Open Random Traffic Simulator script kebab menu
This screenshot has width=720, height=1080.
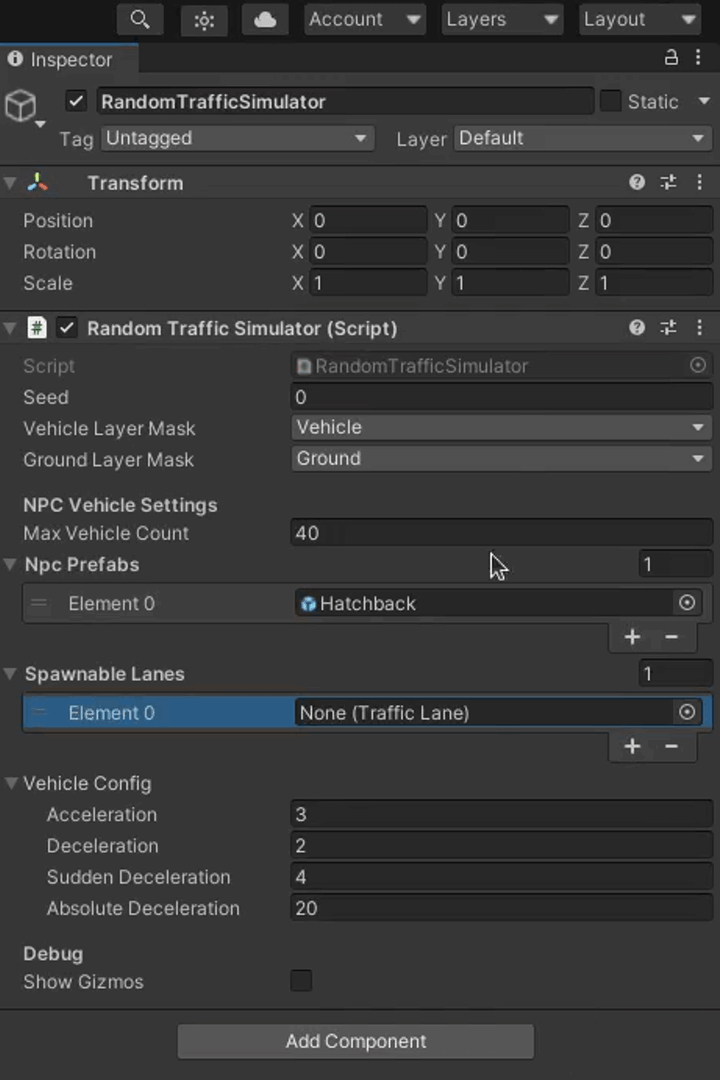700,328
